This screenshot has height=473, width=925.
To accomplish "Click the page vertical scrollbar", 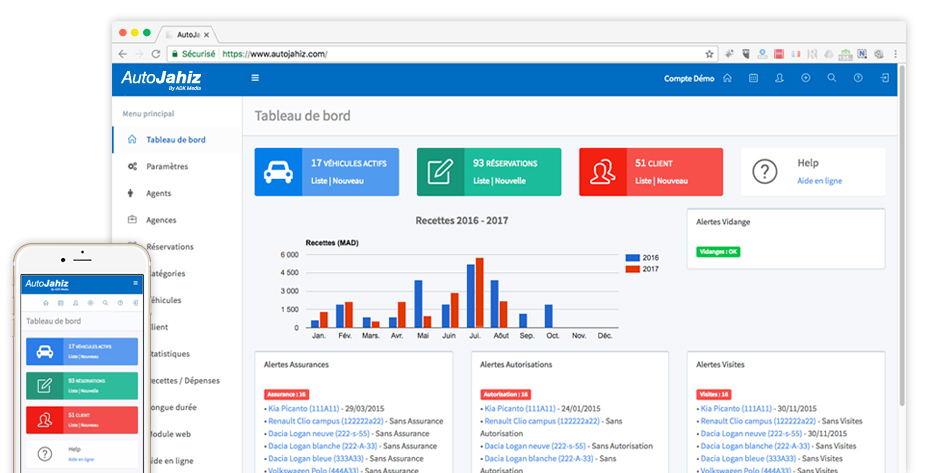I will tap(902, 236).
